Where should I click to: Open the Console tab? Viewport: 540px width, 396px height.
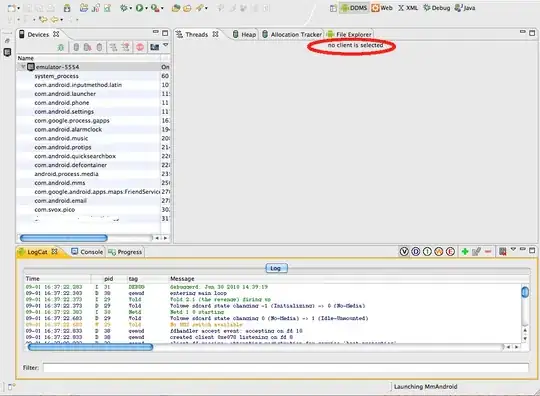(x=87, y=252)
